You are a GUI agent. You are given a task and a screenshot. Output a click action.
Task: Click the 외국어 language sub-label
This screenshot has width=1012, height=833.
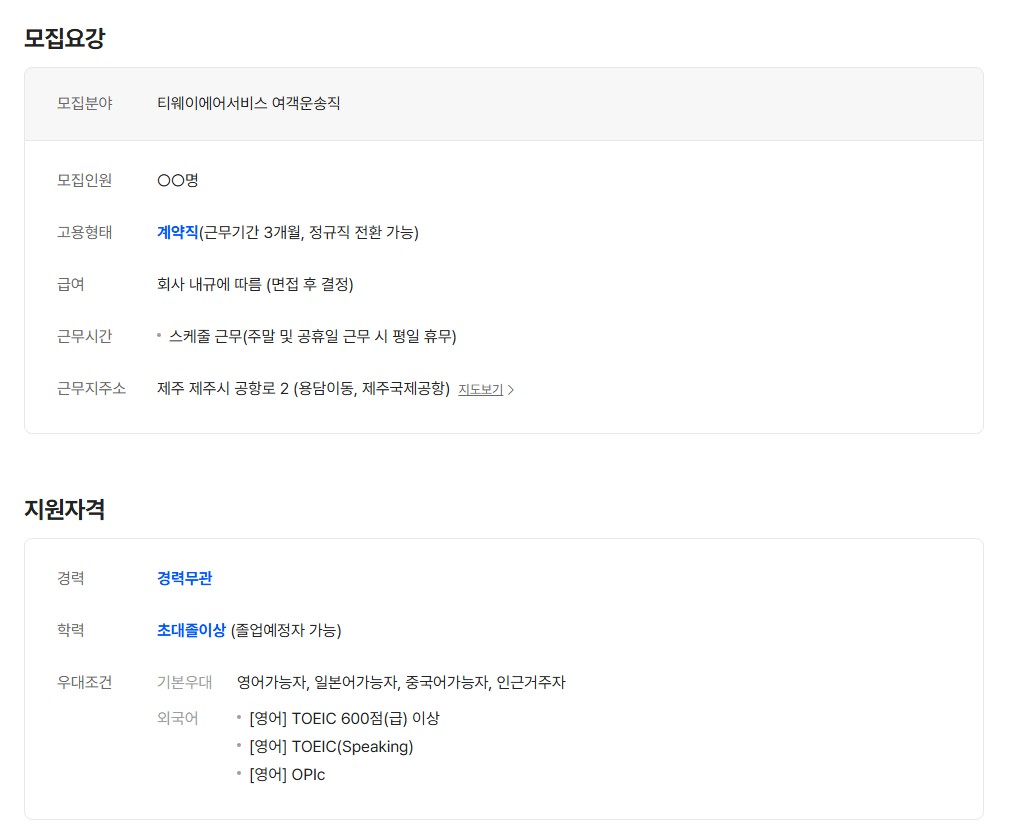(177, 718)
